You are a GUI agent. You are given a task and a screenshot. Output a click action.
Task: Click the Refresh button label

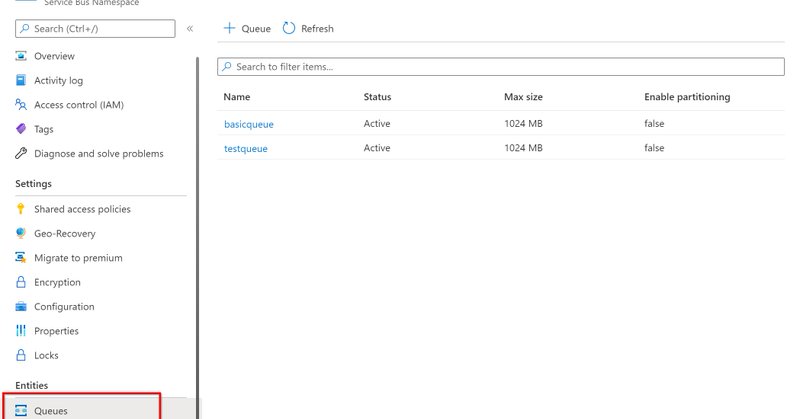coord(317,29)
